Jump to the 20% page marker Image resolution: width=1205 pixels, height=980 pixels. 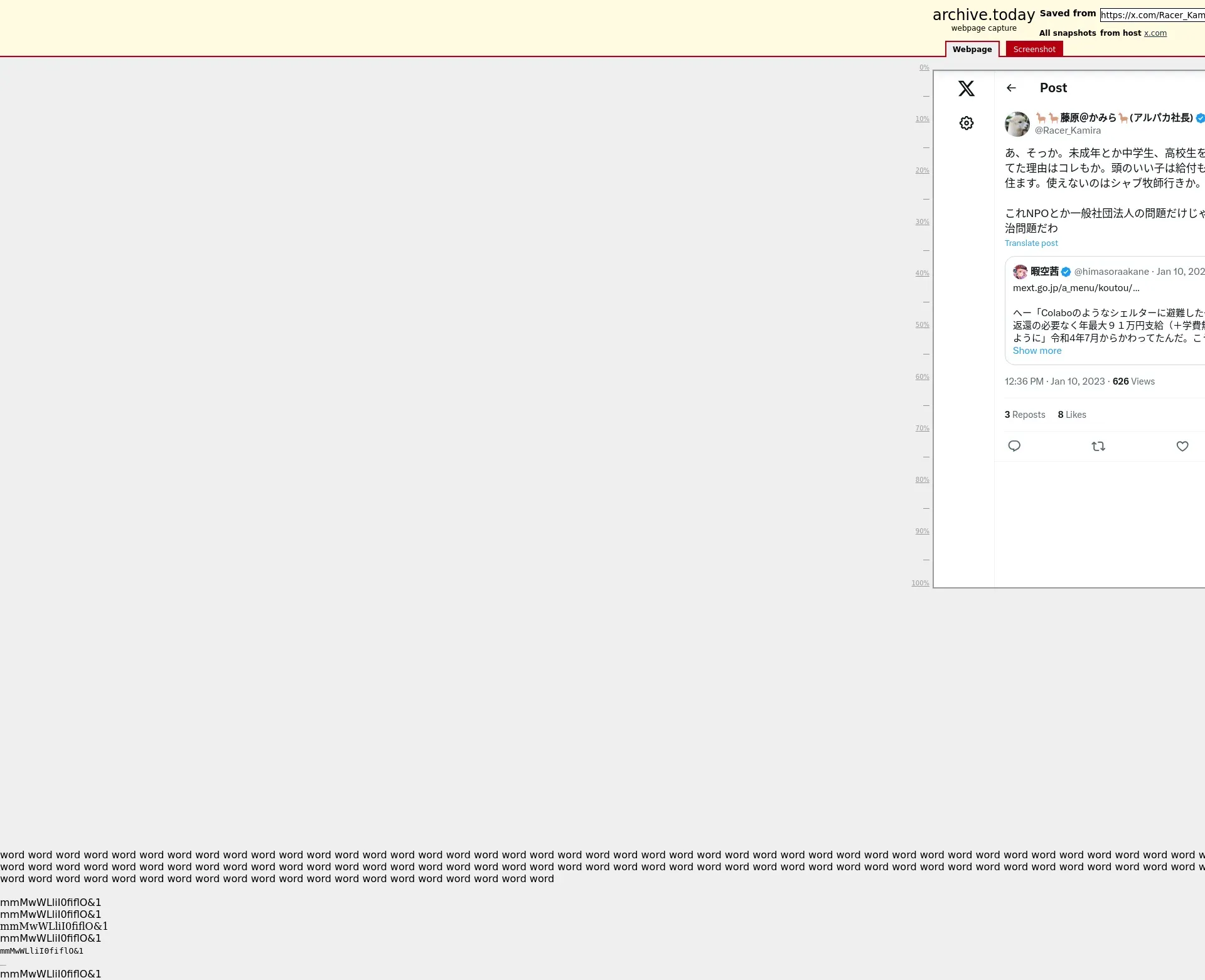click(922, 170)
